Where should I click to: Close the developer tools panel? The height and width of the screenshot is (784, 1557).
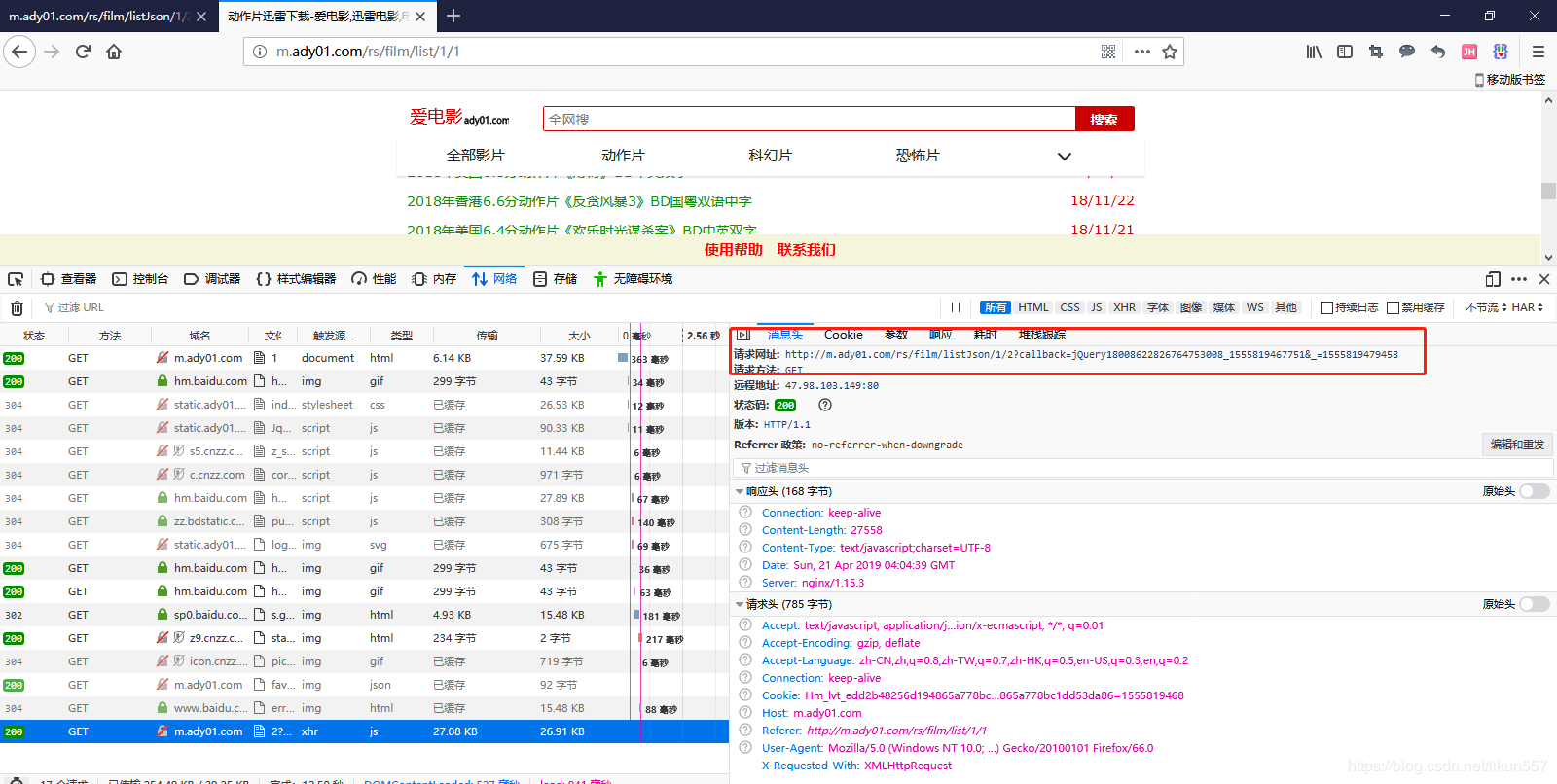click(x=1544, y=279)
